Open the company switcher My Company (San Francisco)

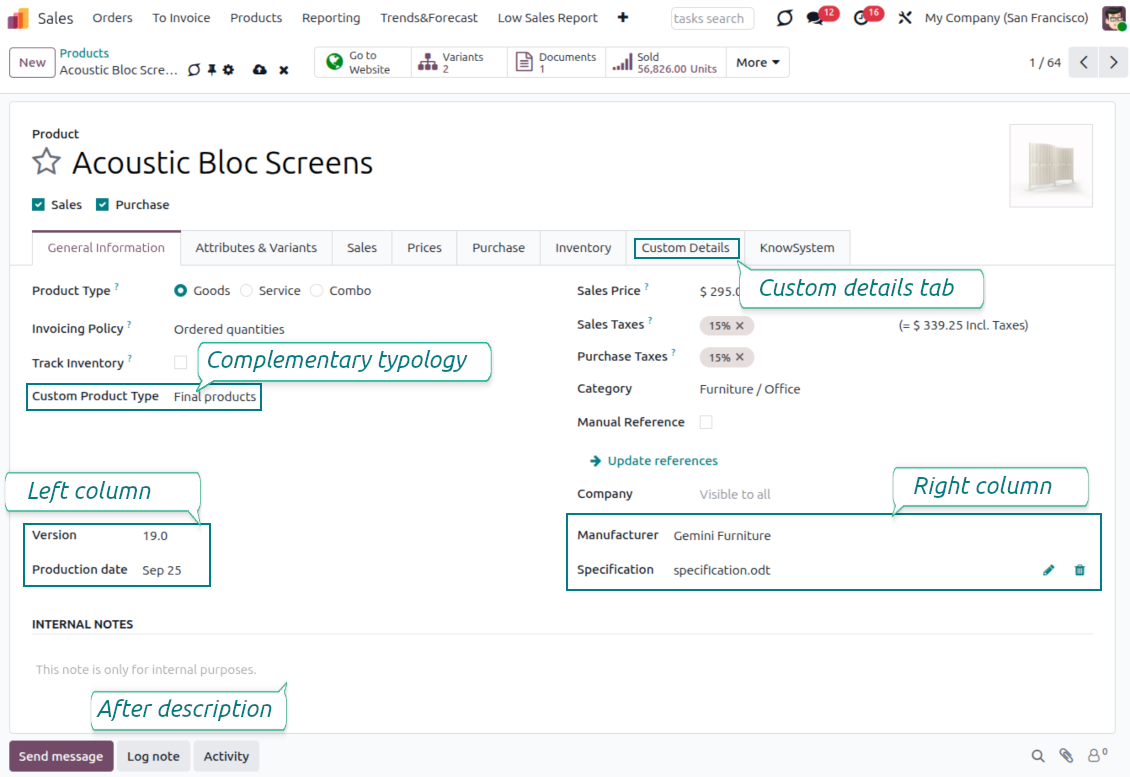1006,18
